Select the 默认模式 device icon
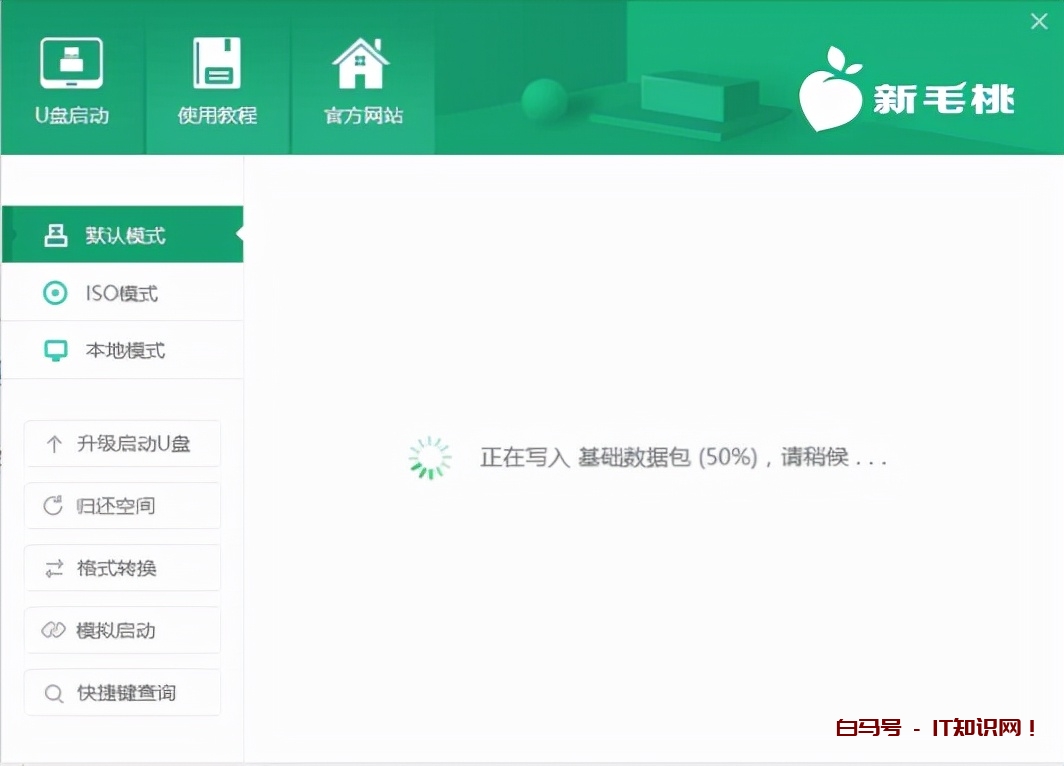 pos(55,232)
